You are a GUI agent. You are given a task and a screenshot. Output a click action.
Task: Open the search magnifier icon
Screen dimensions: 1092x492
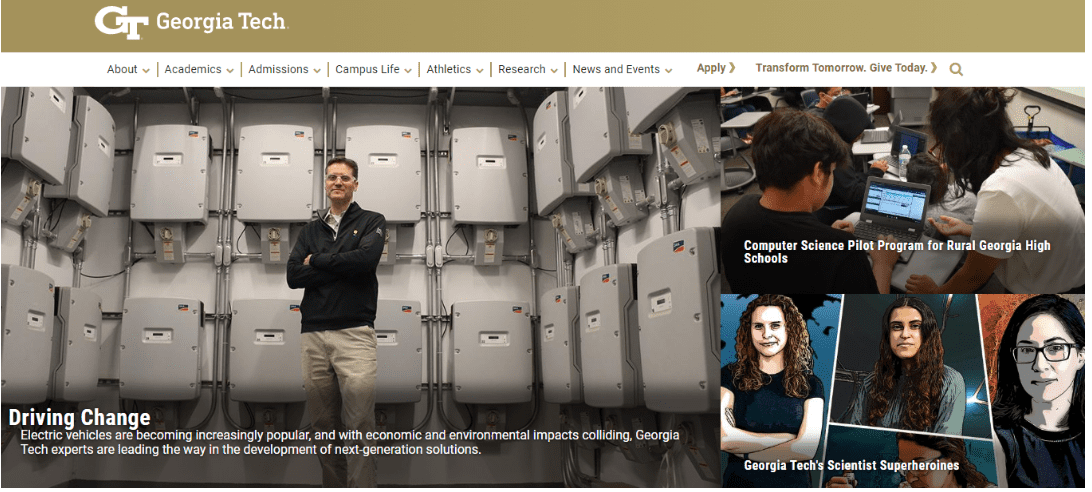[956, 69]
